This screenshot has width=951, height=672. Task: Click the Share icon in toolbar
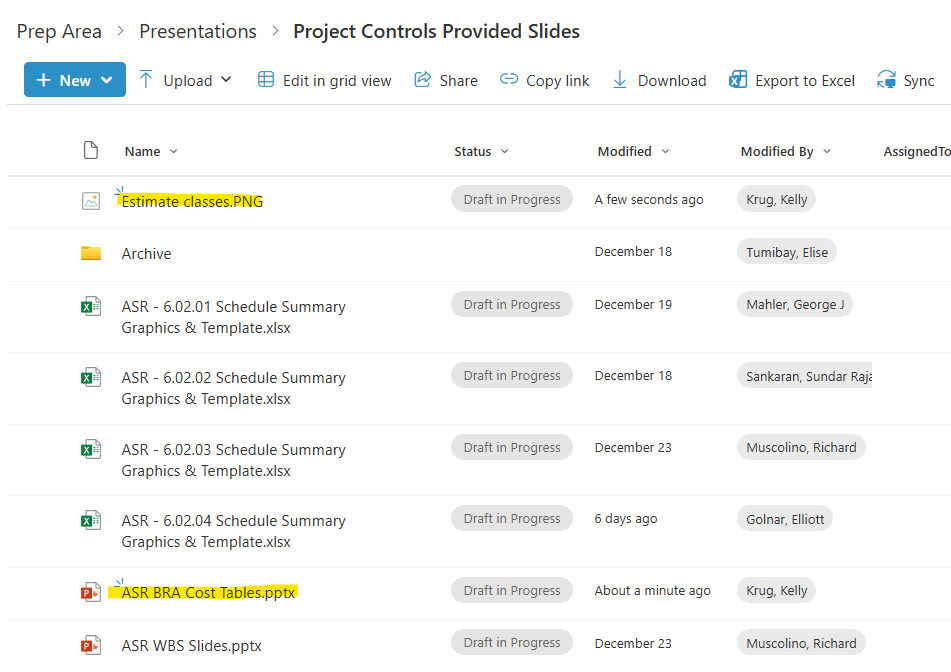(423, 80)
